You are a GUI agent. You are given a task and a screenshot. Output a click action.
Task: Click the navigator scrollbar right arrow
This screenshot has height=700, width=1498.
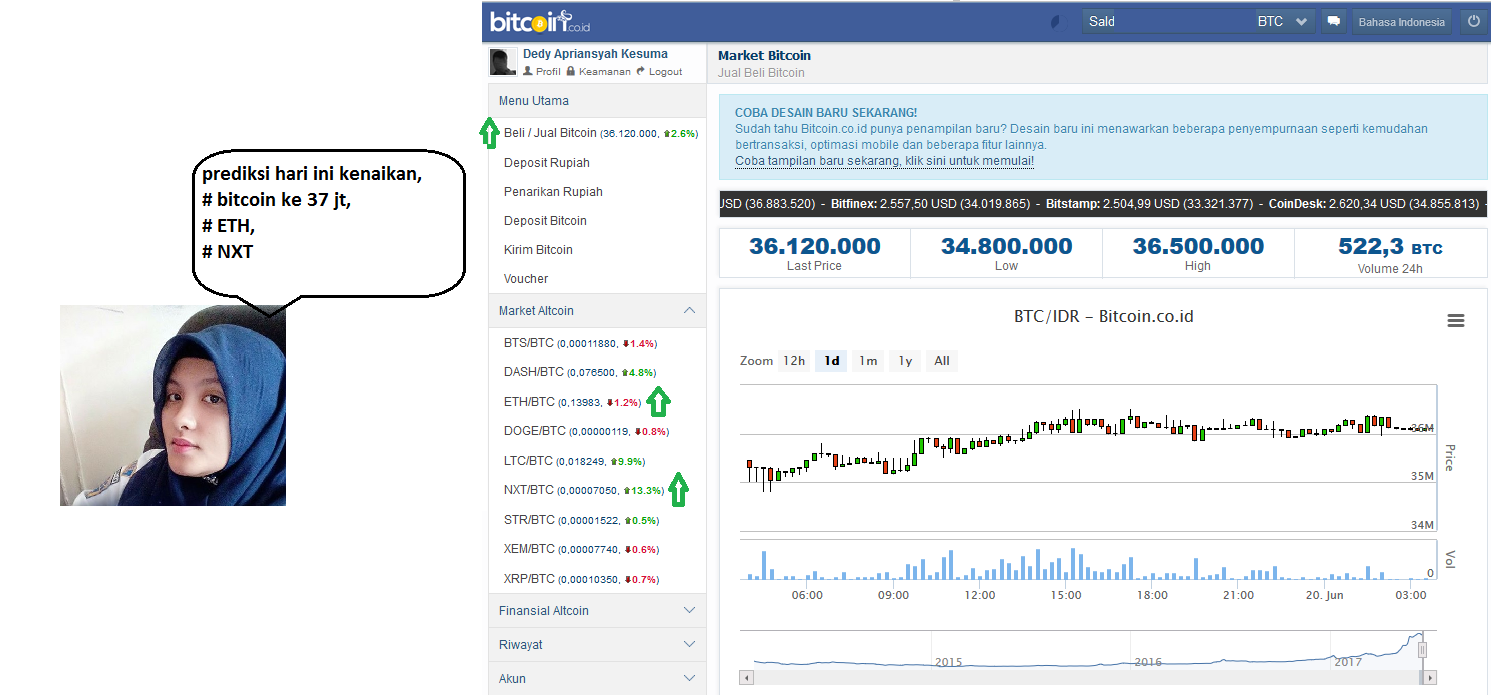tap(1429, 677)
